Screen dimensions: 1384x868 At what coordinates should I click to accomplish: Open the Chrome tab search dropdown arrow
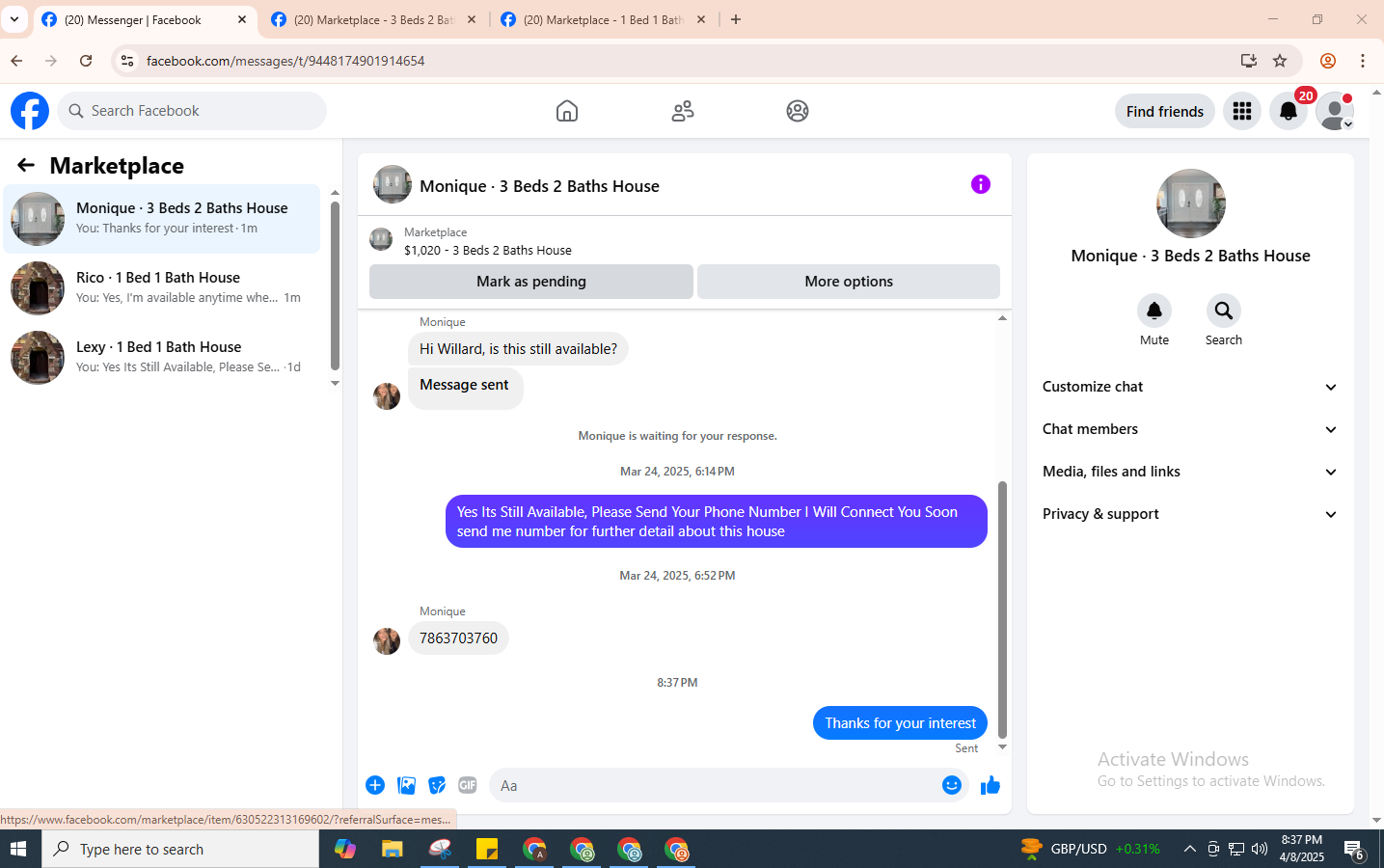coord(14,19)
